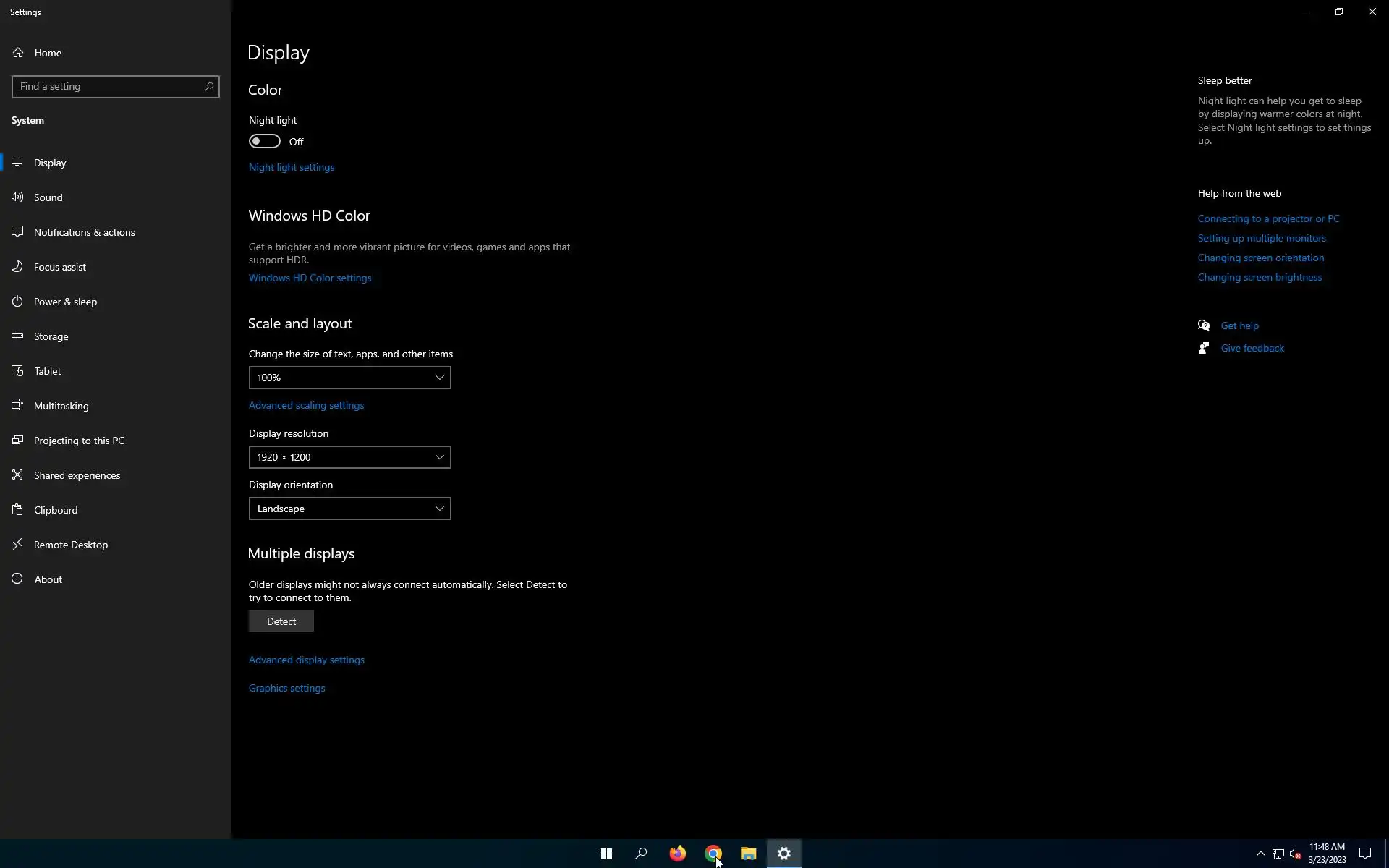This screenshot has height=868, width=1389.
Task: Click the Remote Desktop icon
Action: [x=17, y=545]
